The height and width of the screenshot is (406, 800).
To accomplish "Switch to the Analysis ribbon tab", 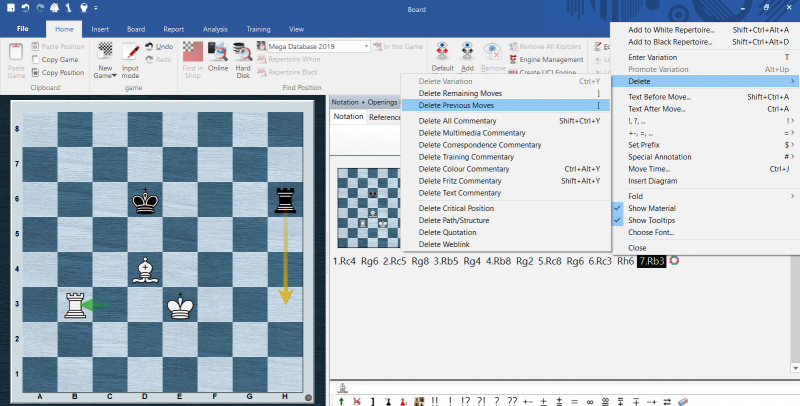I will [x=215, y=29].
